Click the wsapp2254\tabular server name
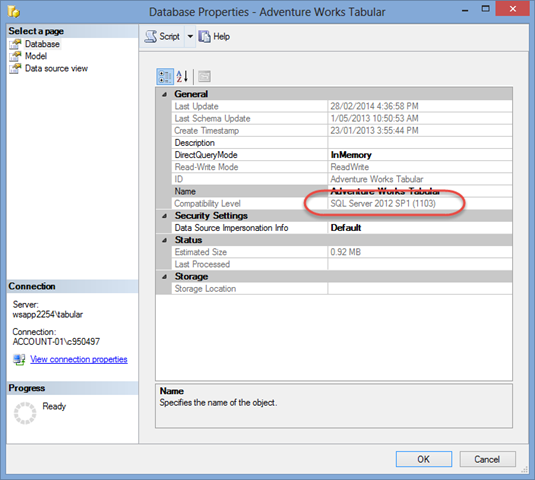The image size is (535, 480). (47, 315)
